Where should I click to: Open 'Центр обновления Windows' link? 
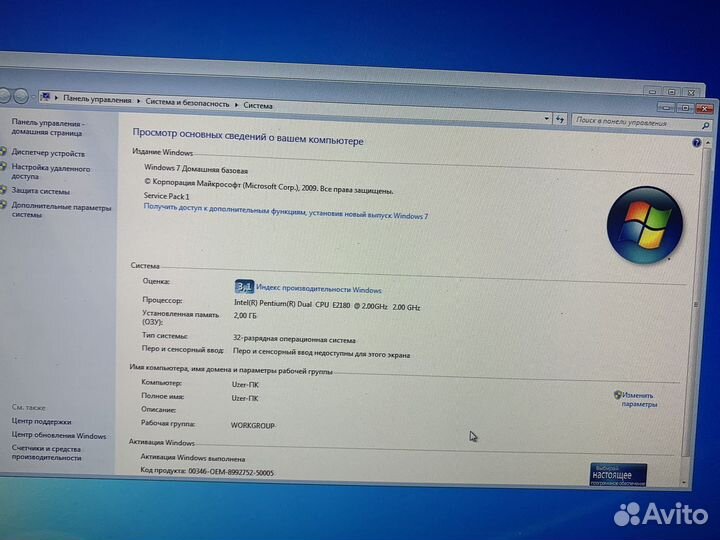58,435
